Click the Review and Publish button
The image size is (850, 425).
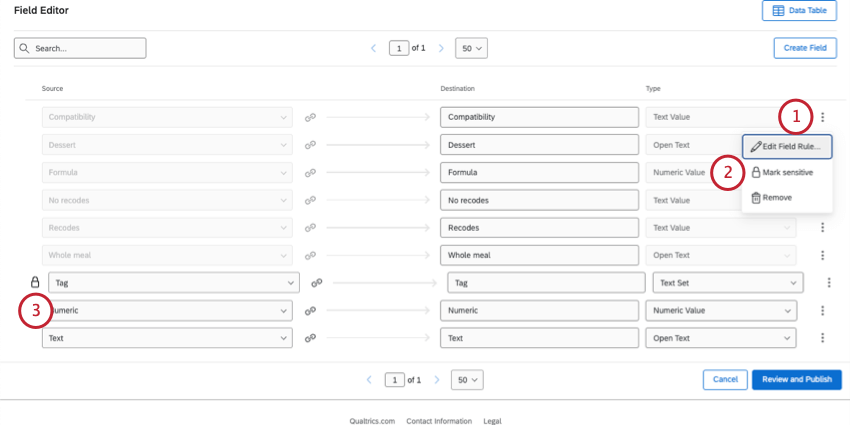[796, 380]
